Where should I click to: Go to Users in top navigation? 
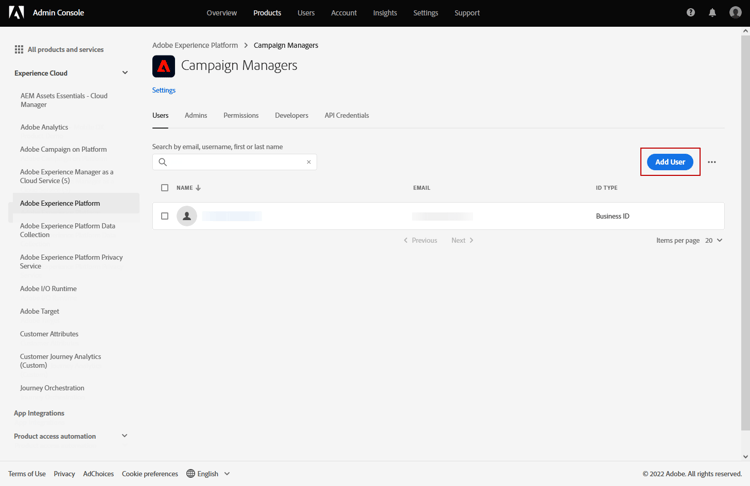click(306, 13)
